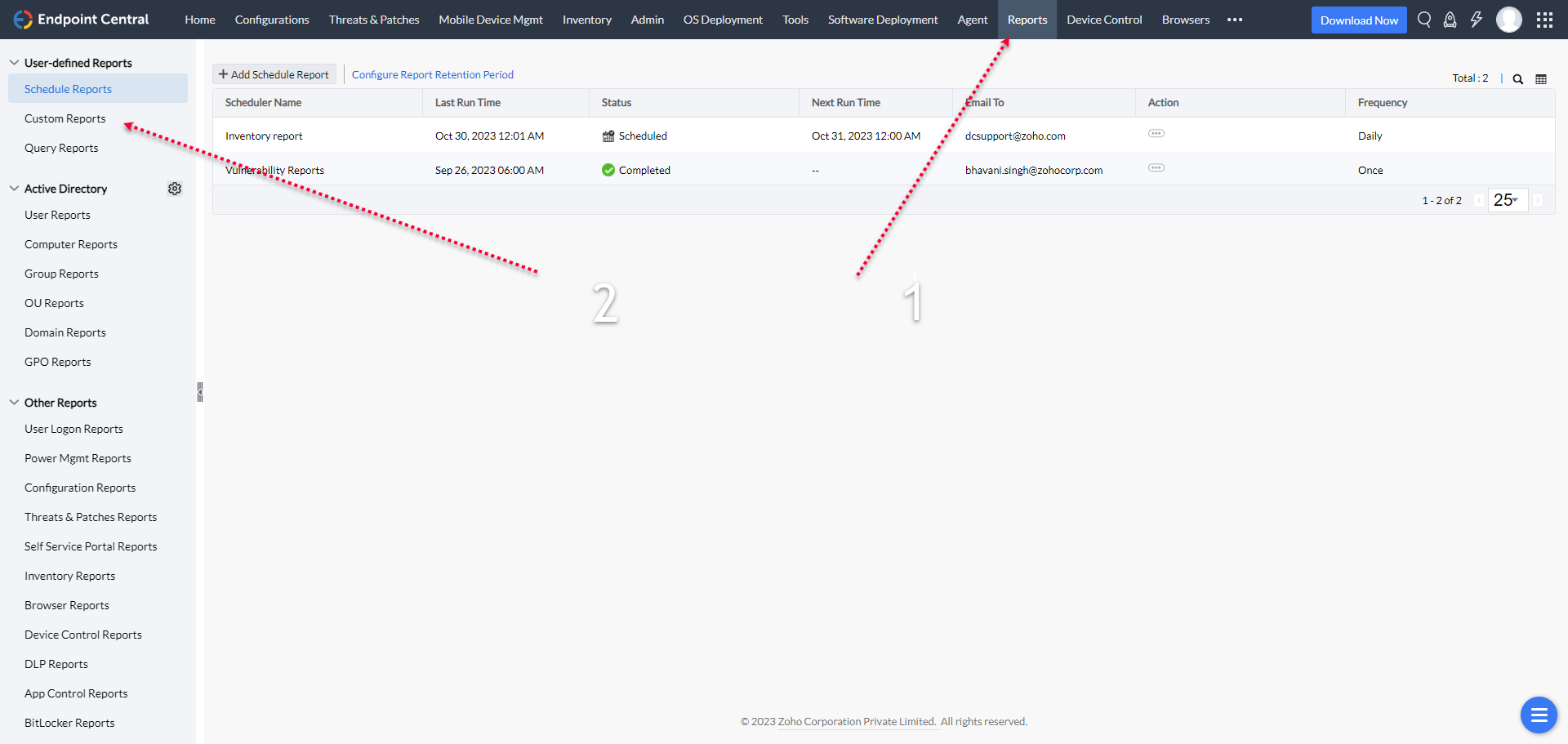Viewport: 1568px width, 744px height.
Task: Collapse the User-defined Reports section
Action: coord(14,63)
